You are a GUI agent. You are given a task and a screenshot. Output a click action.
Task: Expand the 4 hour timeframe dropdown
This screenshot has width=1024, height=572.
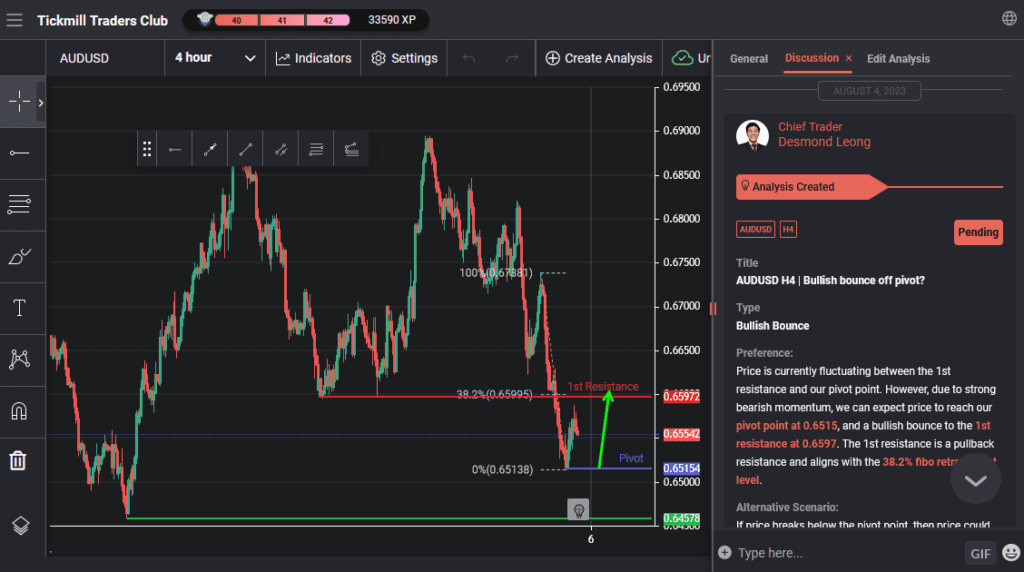click(215, 58)
